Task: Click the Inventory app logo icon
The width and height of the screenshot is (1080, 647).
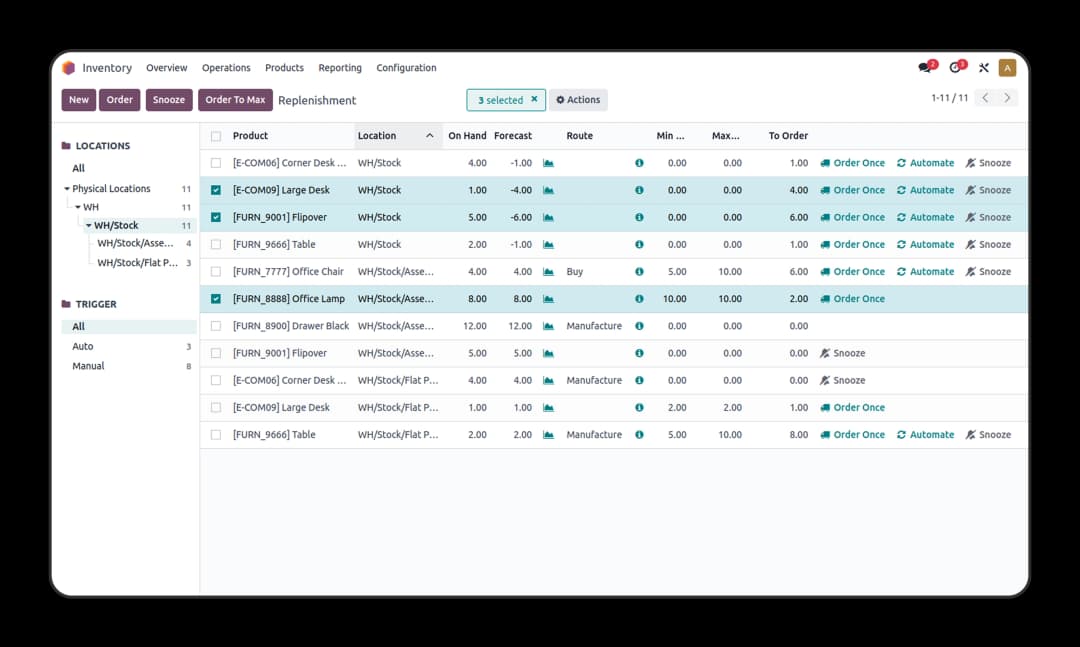Action: pyautogui.click(x=69, y=68)
